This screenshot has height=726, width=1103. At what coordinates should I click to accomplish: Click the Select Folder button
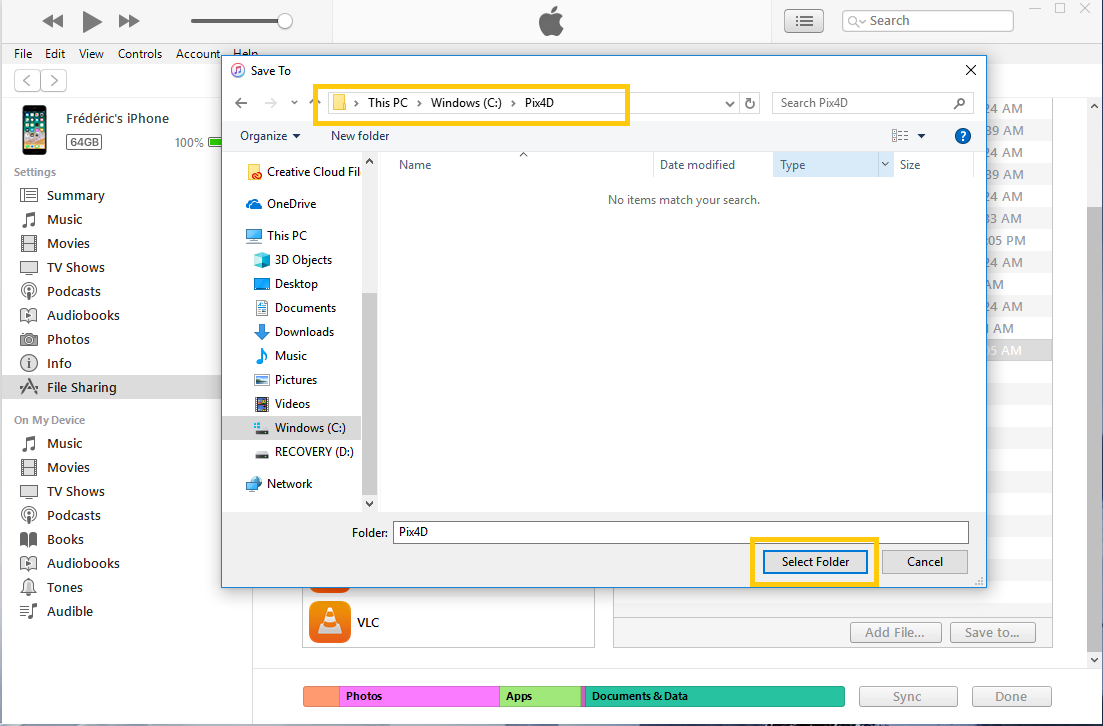[815, 561]
